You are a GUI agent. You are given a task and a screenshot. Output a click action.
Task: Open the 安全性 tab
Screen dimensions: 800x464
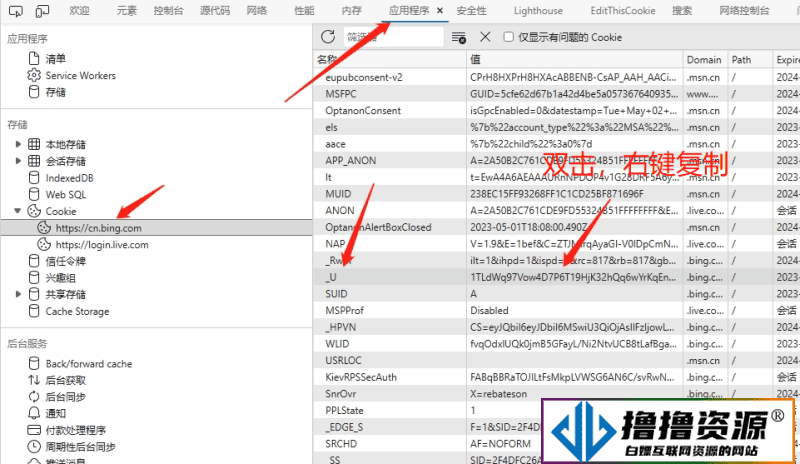[x=471, y=11]
